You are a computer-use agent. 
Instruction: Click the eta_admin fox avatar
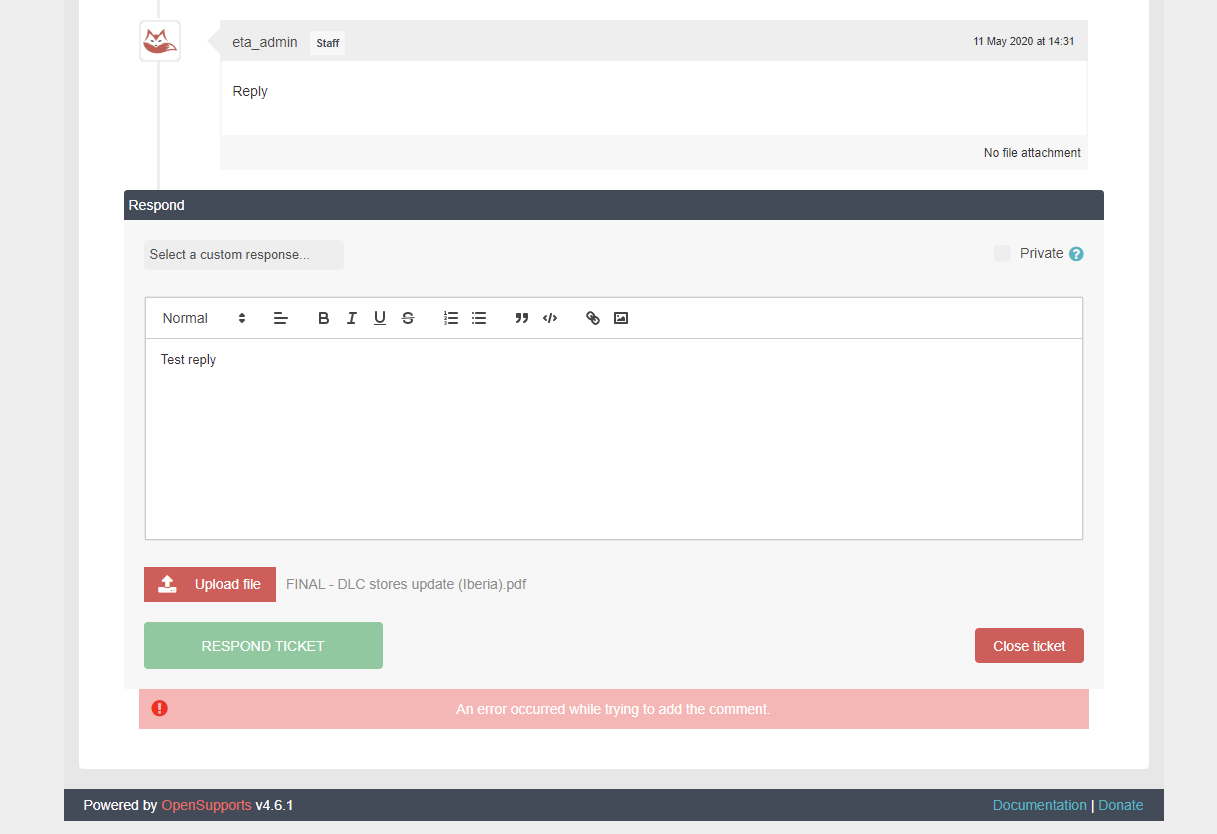159,41
